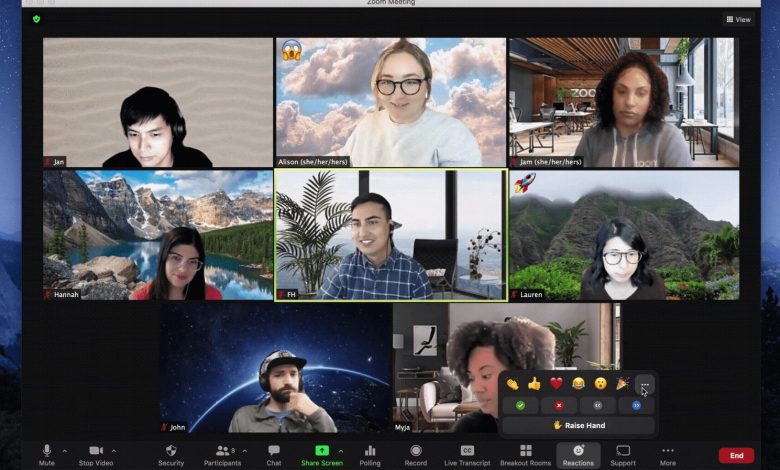The image size is (780, 470).
Task: Mute the microphone
Action: (x=47, y=455)
